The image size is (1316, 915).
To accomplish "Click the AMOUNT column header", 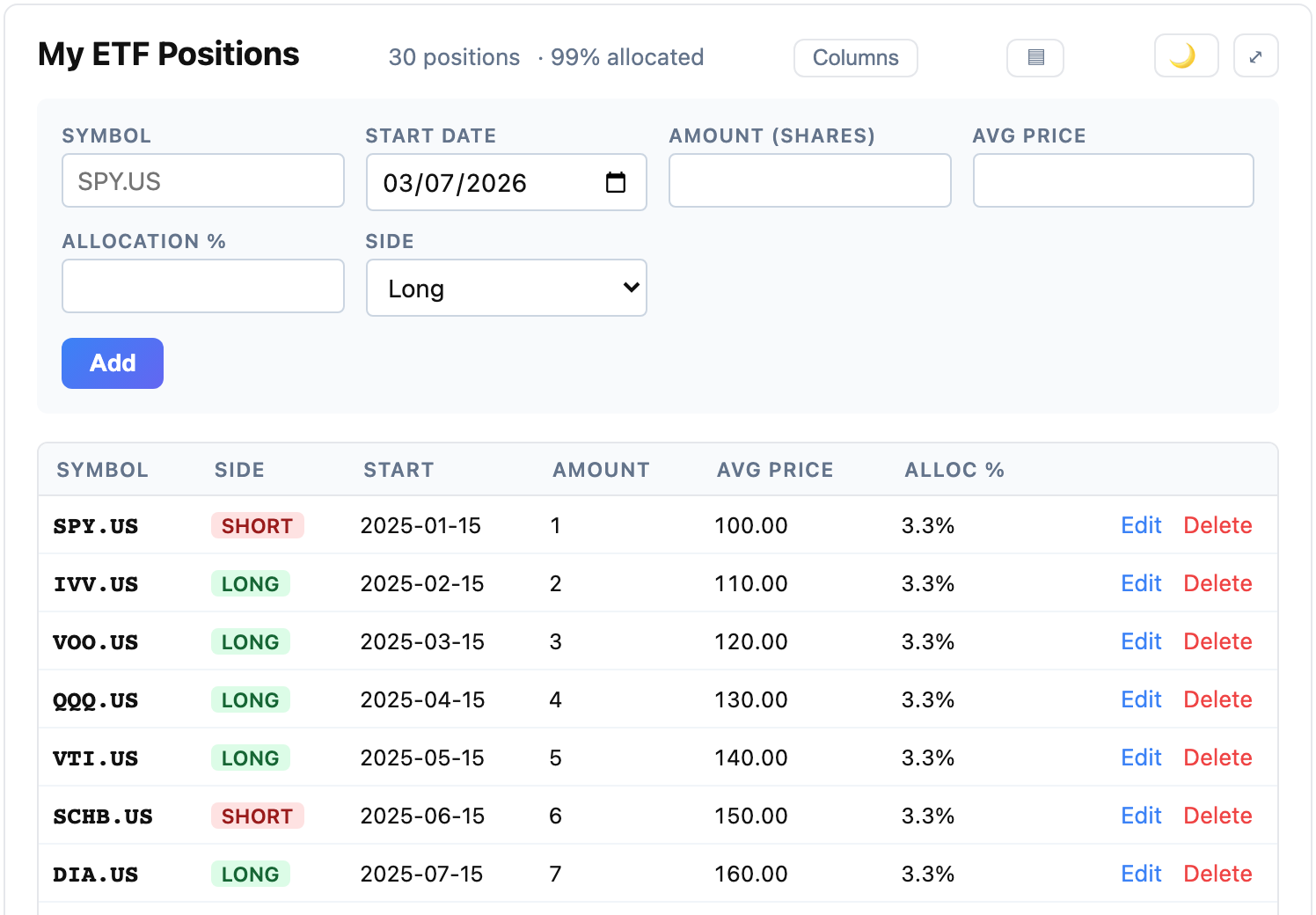I will coord(601,470).
